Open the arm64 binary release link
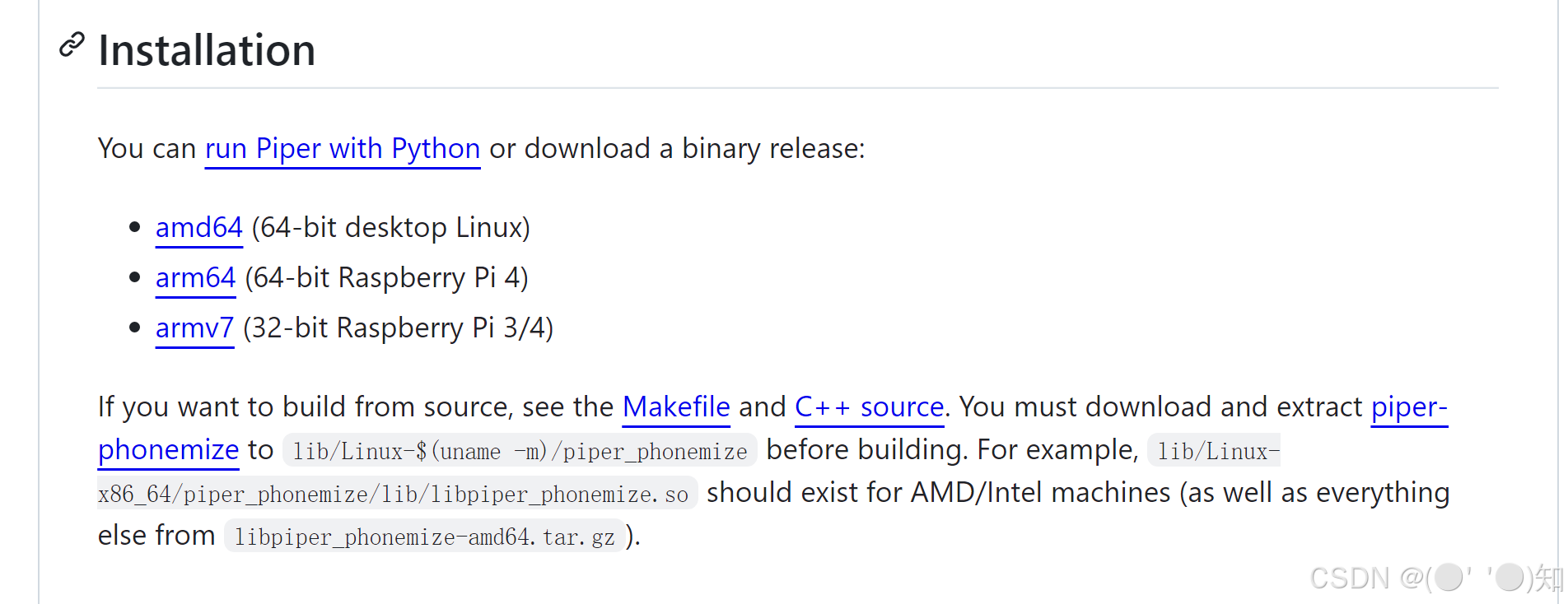Image resolution: width=1568 pixels, height=604 pixels. pyautogui.click(x=196, y=278)
